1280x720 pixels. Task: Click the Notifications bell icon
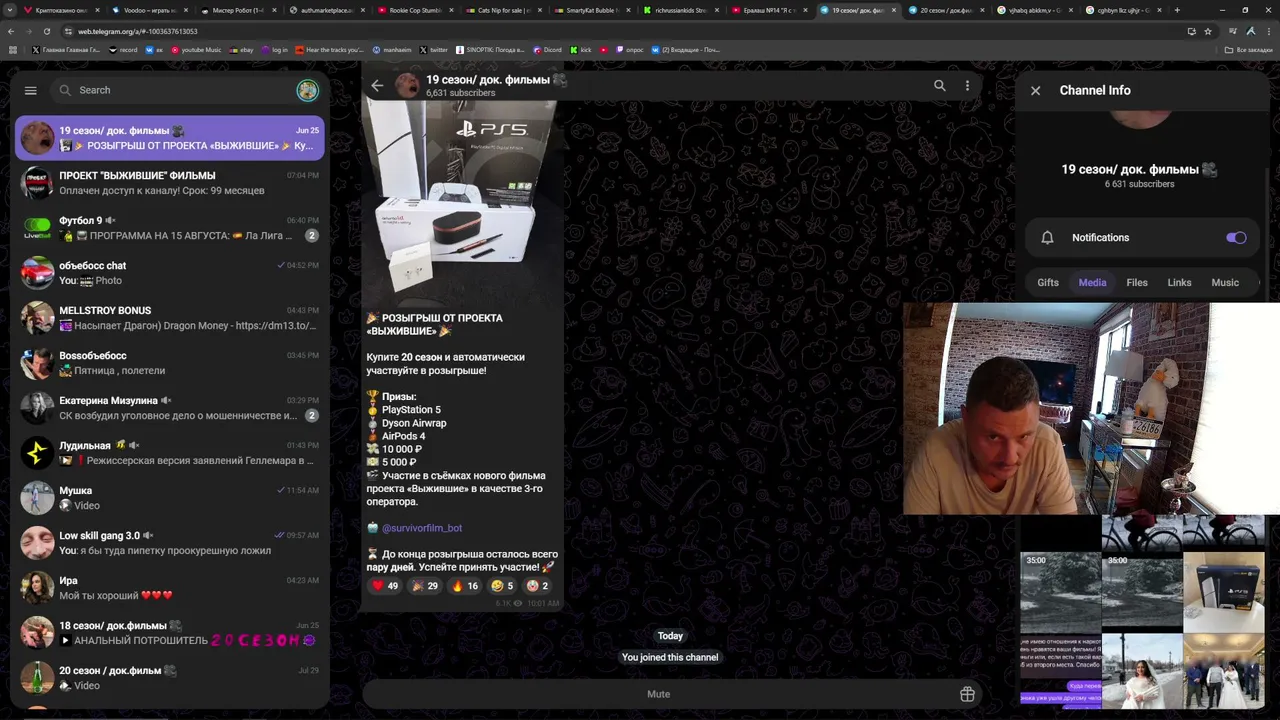pos(1047,238)
